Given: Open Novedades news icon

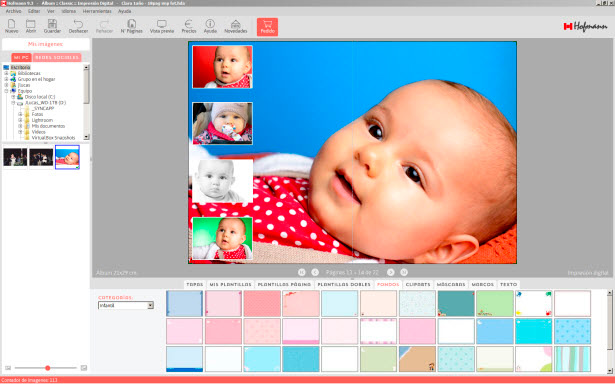Looking at the screenshot, I should (235, 26).
